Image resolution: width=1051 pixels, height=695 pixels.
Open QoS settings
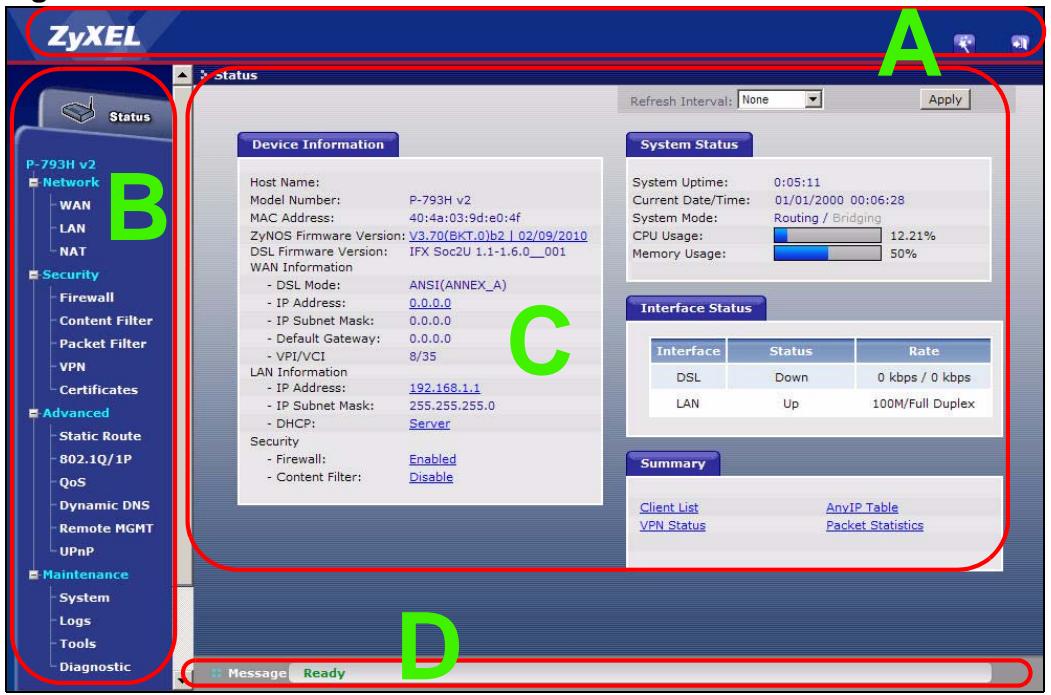point(72,483)
